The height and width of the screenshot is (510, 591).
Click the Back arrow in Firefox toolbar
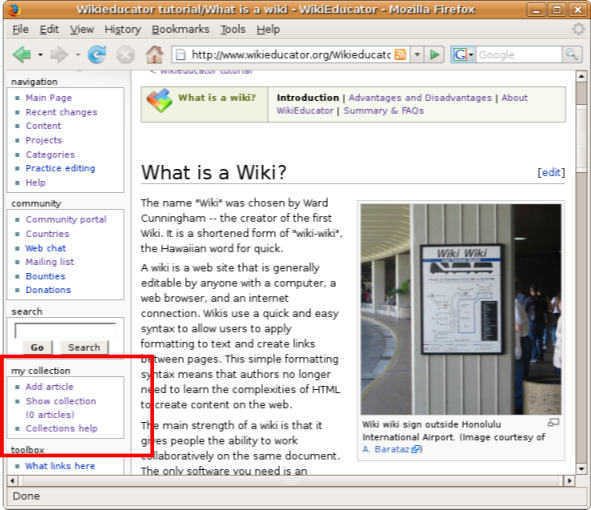click(x=22, y=55)
